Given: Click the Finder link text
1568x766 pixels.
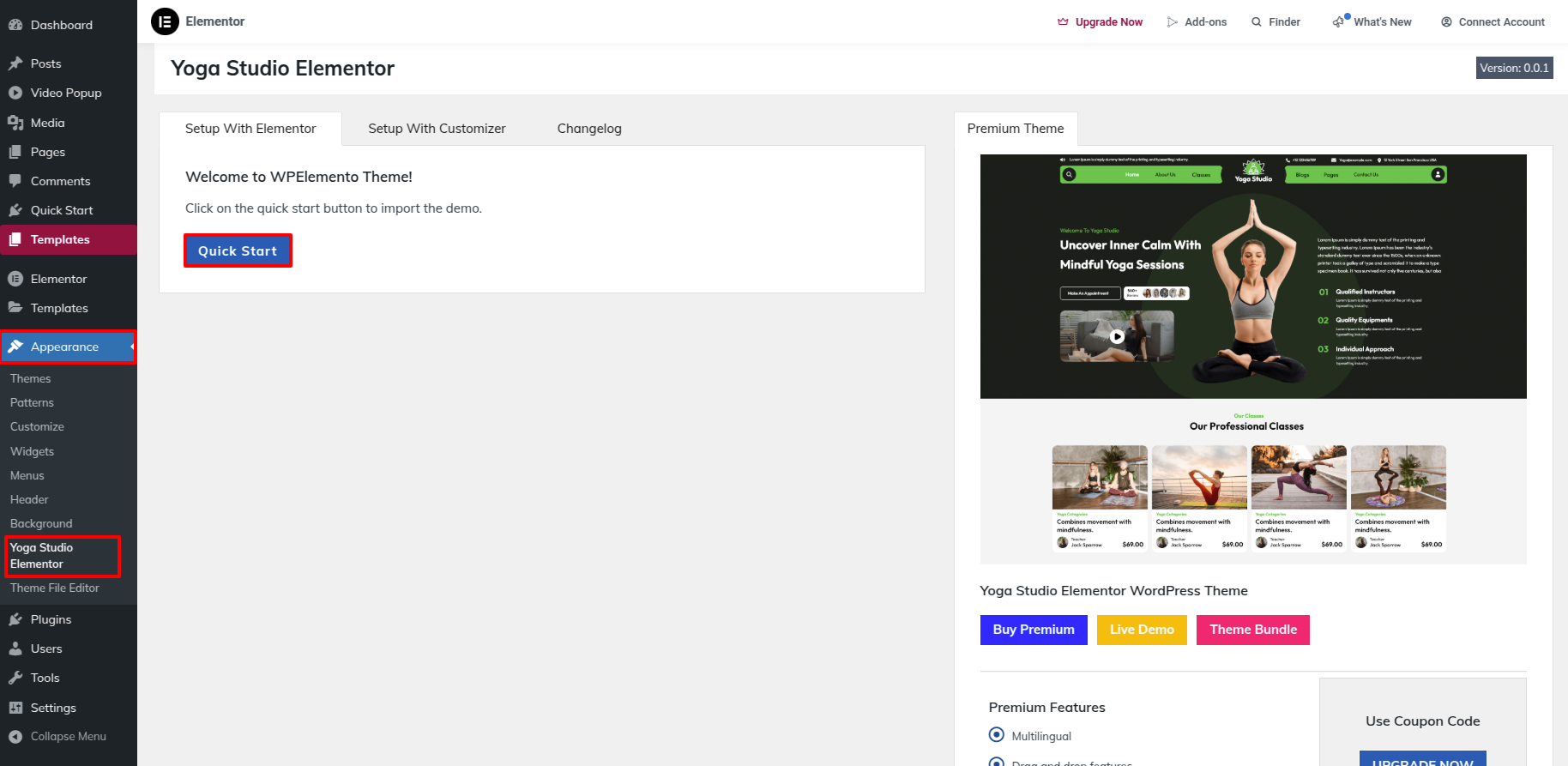Looking at the screenshot, I should coord(1284,22).
